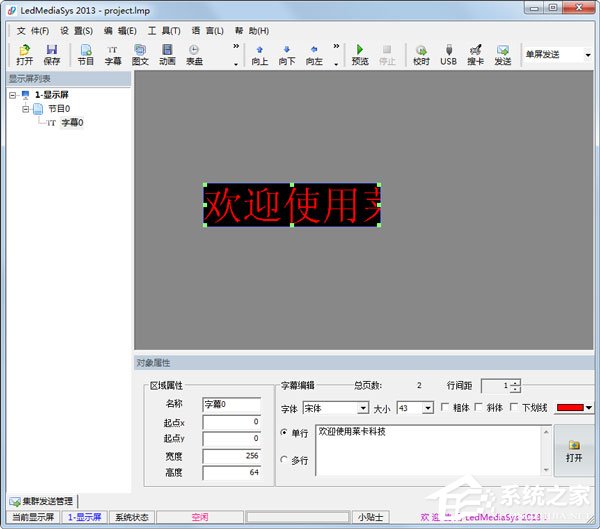The width and height of the screenshot is (600, 529).
Task: Click the 打开 (Open) toolbar icon
Action: 24,54
